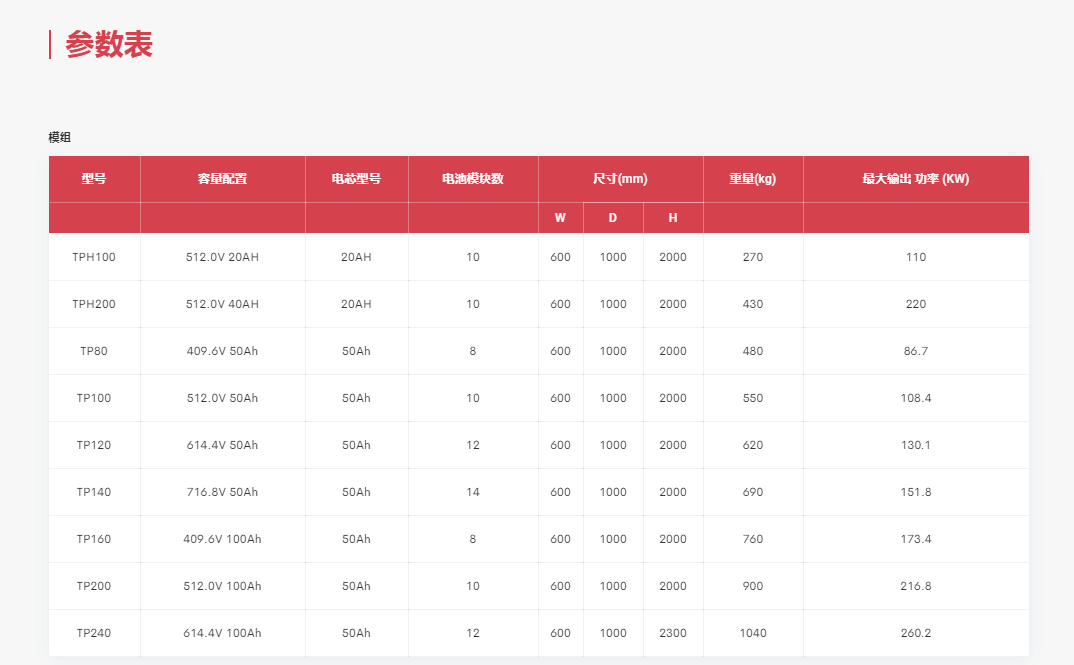Click 20AH cell type in TPH100 row
Screen dimensions: 1074x665
356,257
